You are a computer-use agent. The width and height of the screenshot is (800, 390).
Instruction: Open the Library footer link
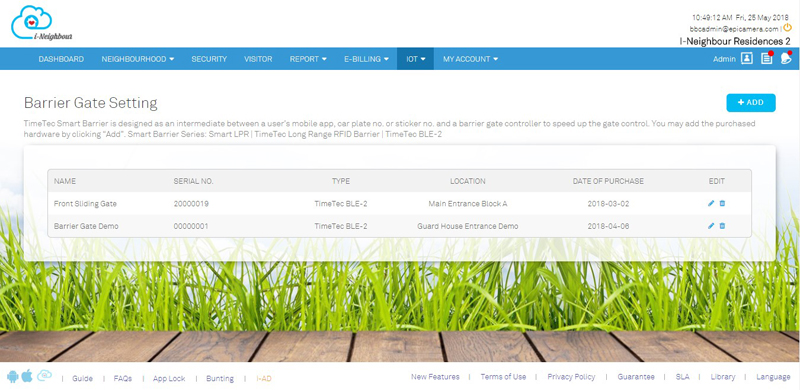(723, 377)
